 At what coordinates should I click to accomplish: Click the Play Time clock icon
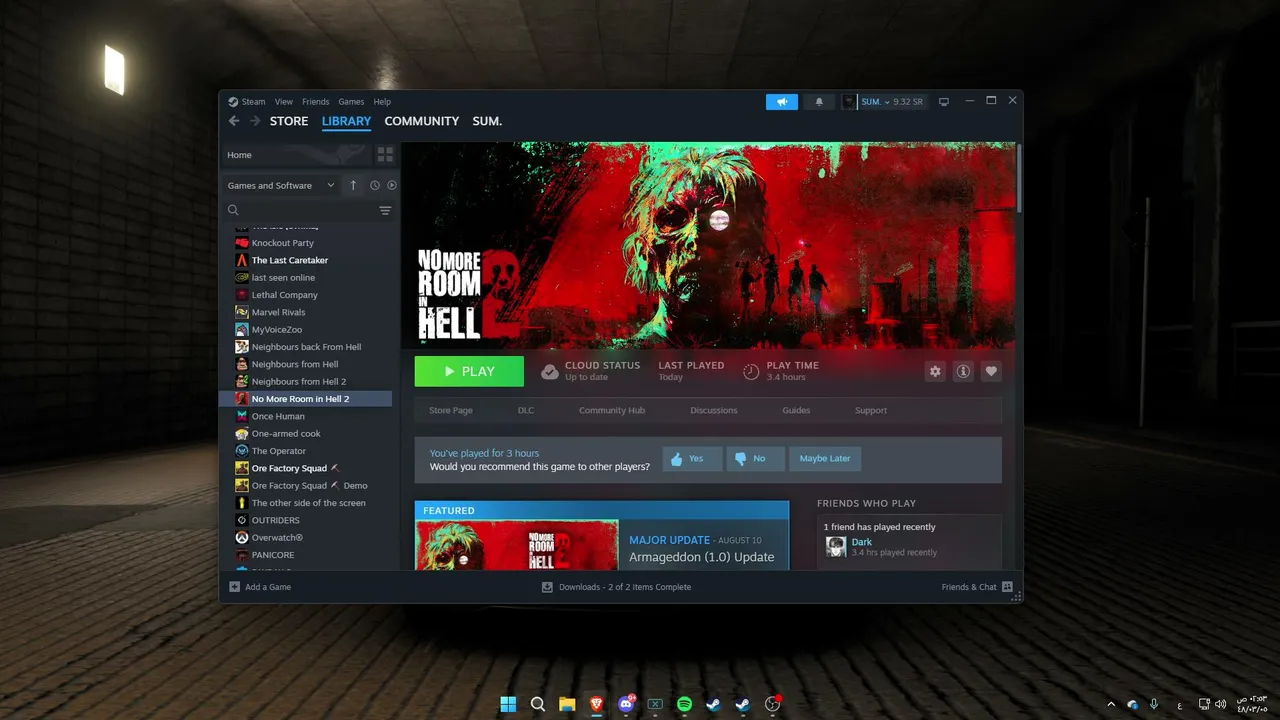click(751, 372)
